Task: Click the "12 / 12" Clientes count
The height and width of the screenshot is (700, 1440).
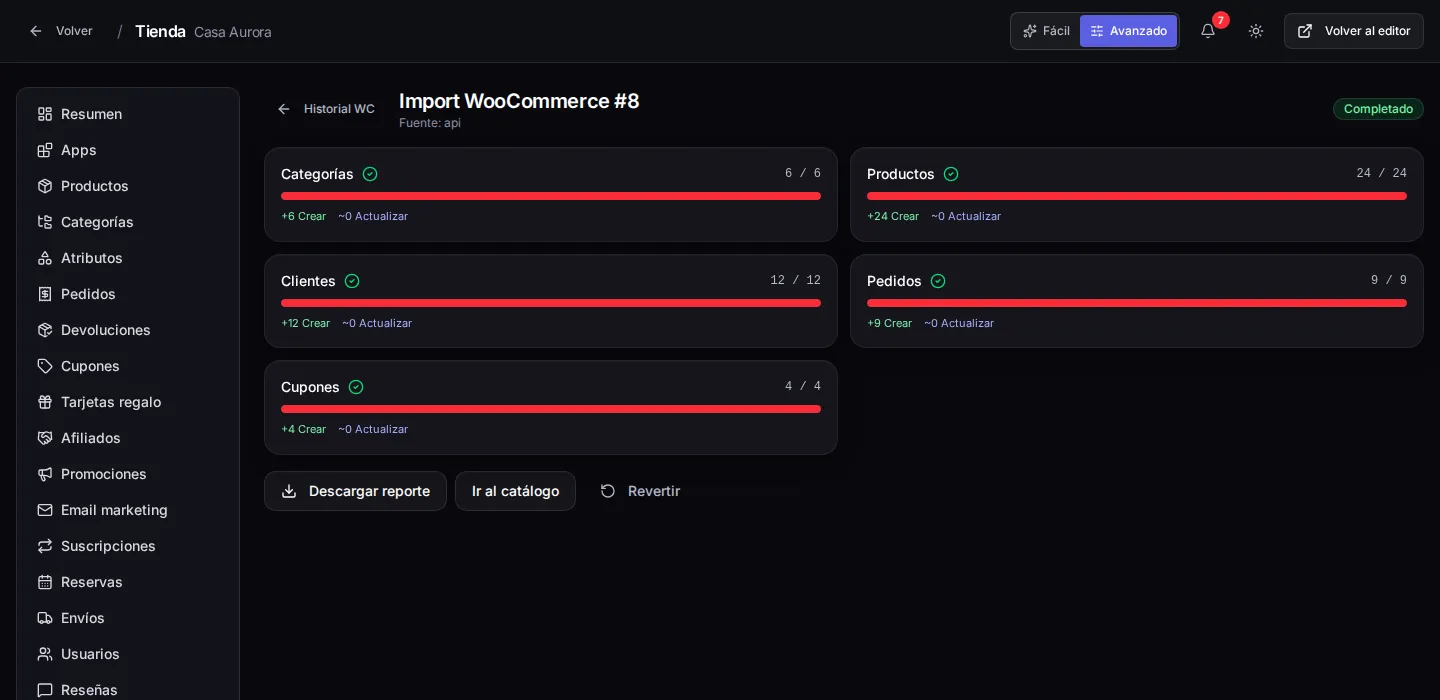Action: tap(796, 281)
